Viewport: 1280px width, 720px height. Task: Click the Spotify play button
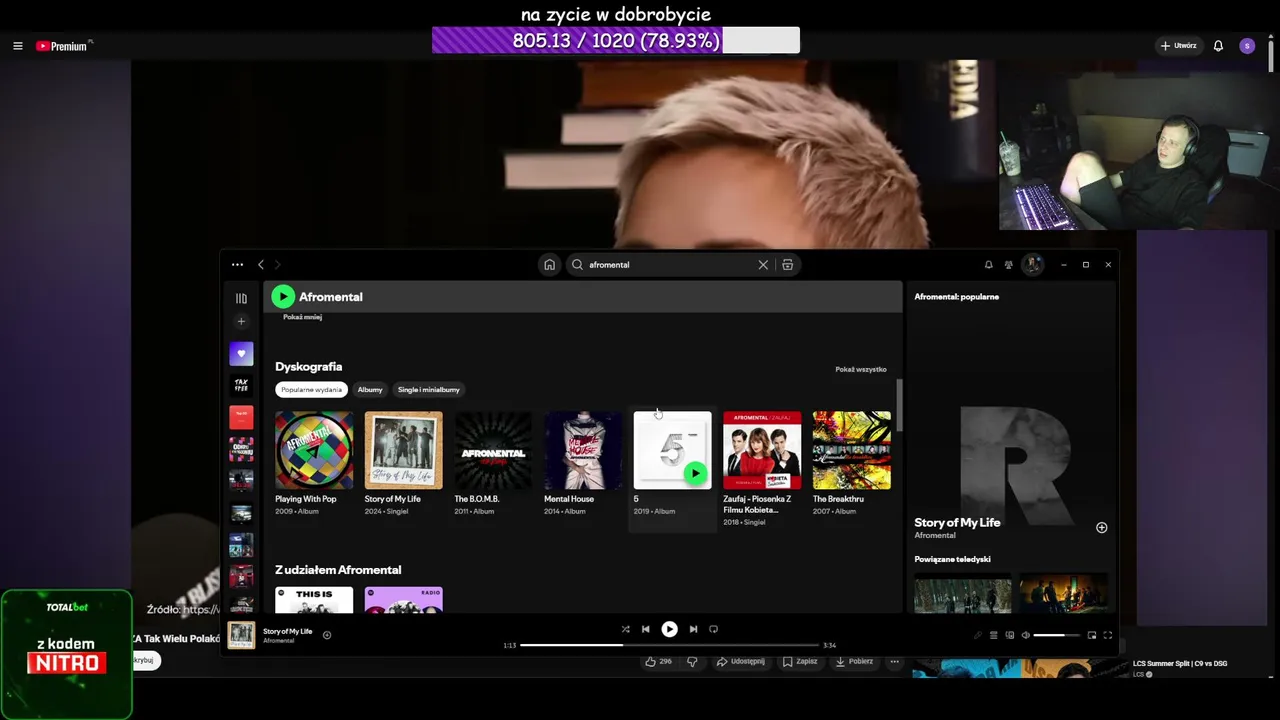pyautogui.click(x=670, y=629)
